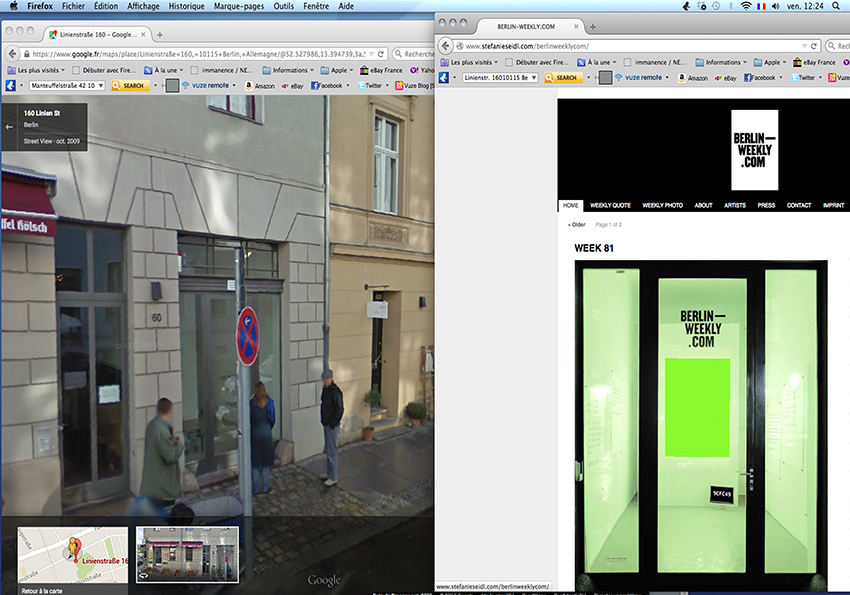Viewport: 850px width, 595px height.
Task: Click the Vuze frog logo in the Berlin-Weekly window toolbar
Action: pyautogui.click(x=444, y=77)
